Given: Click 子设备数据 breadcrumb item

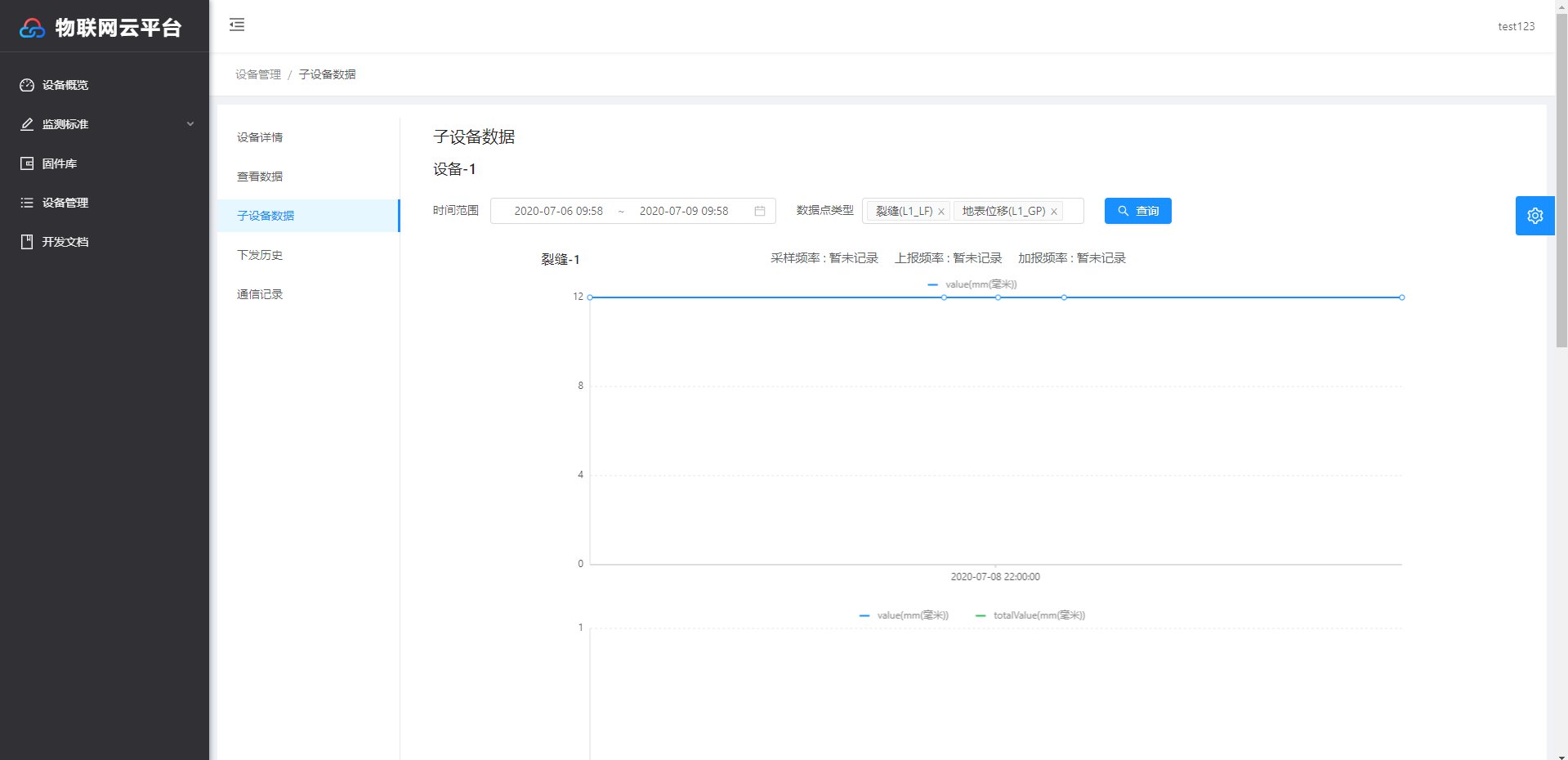Looking at the screenshot, I should click(327, 74).
